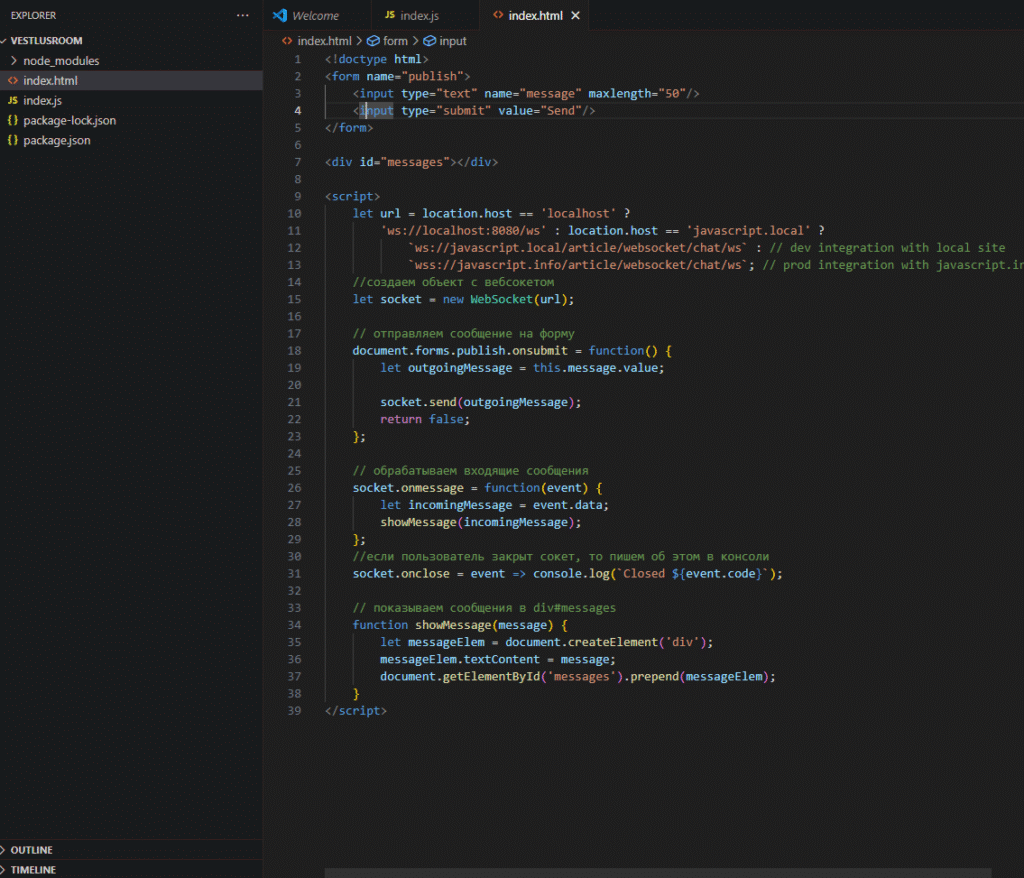
Task: Select index.html in the file explorer
Action: coord(50,81)
